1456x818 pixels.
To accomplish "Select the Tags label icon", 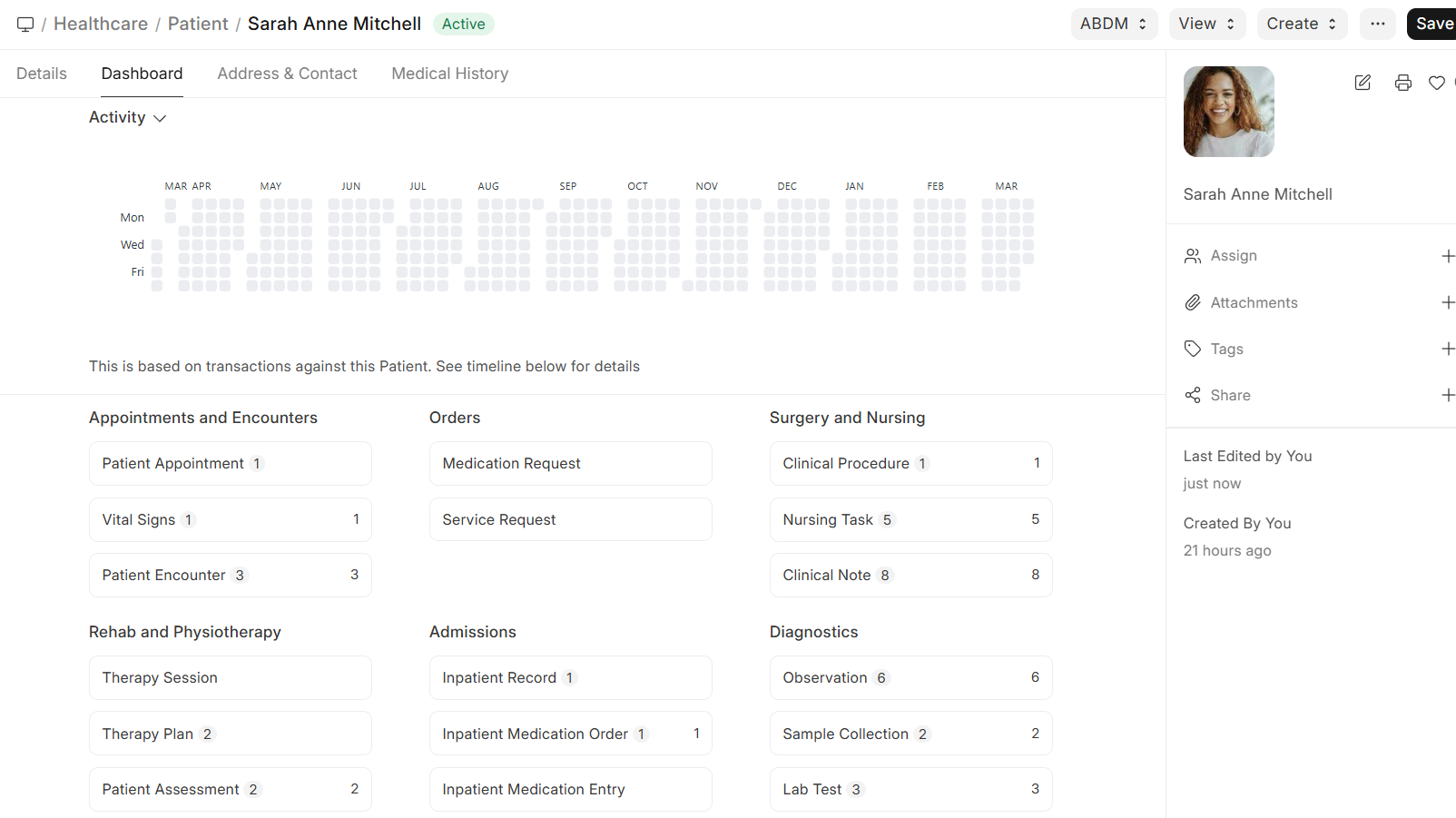I will (1193, 349).
